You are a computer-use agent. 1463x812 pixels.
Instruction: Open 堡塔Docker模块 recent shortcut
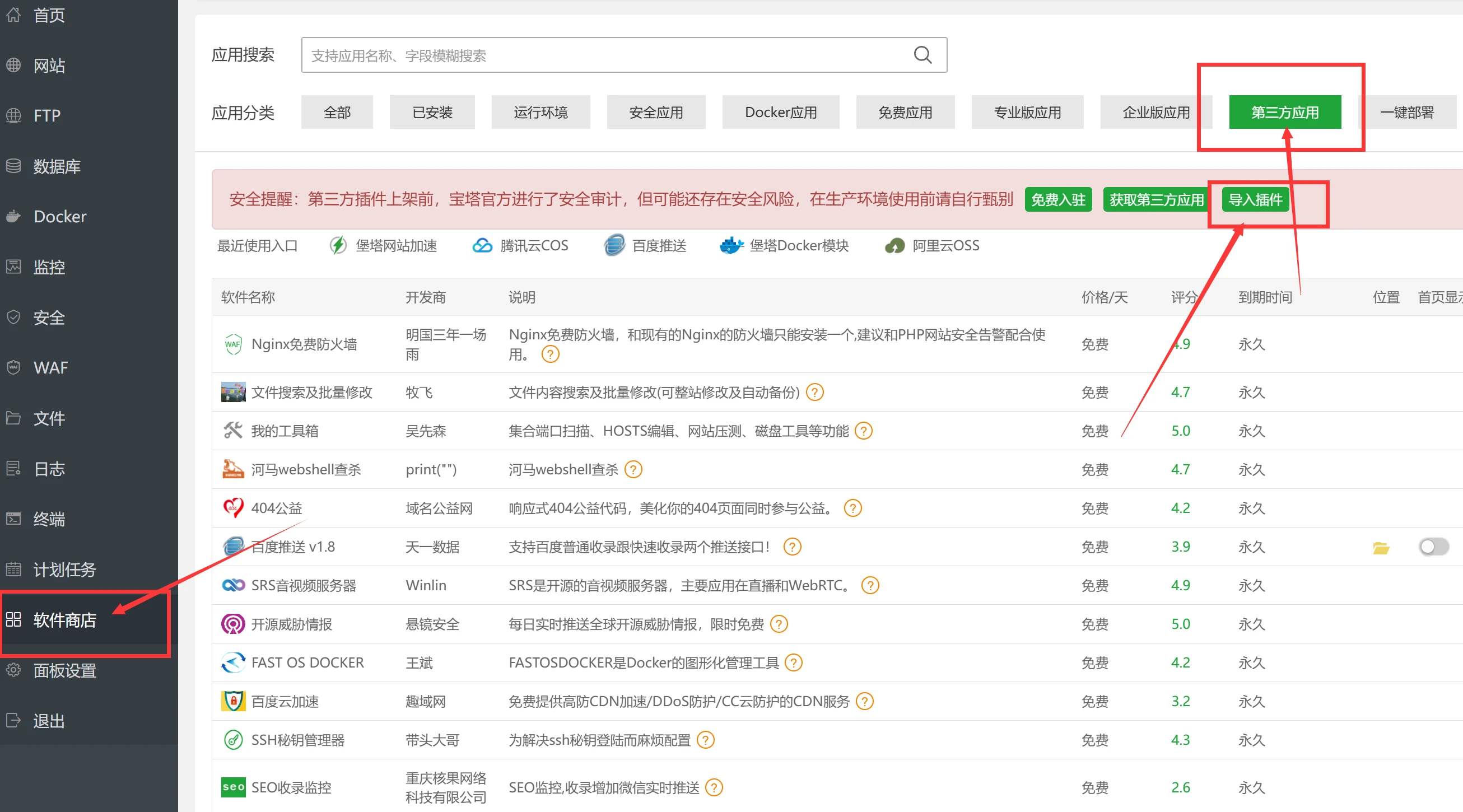click(784, 246)
